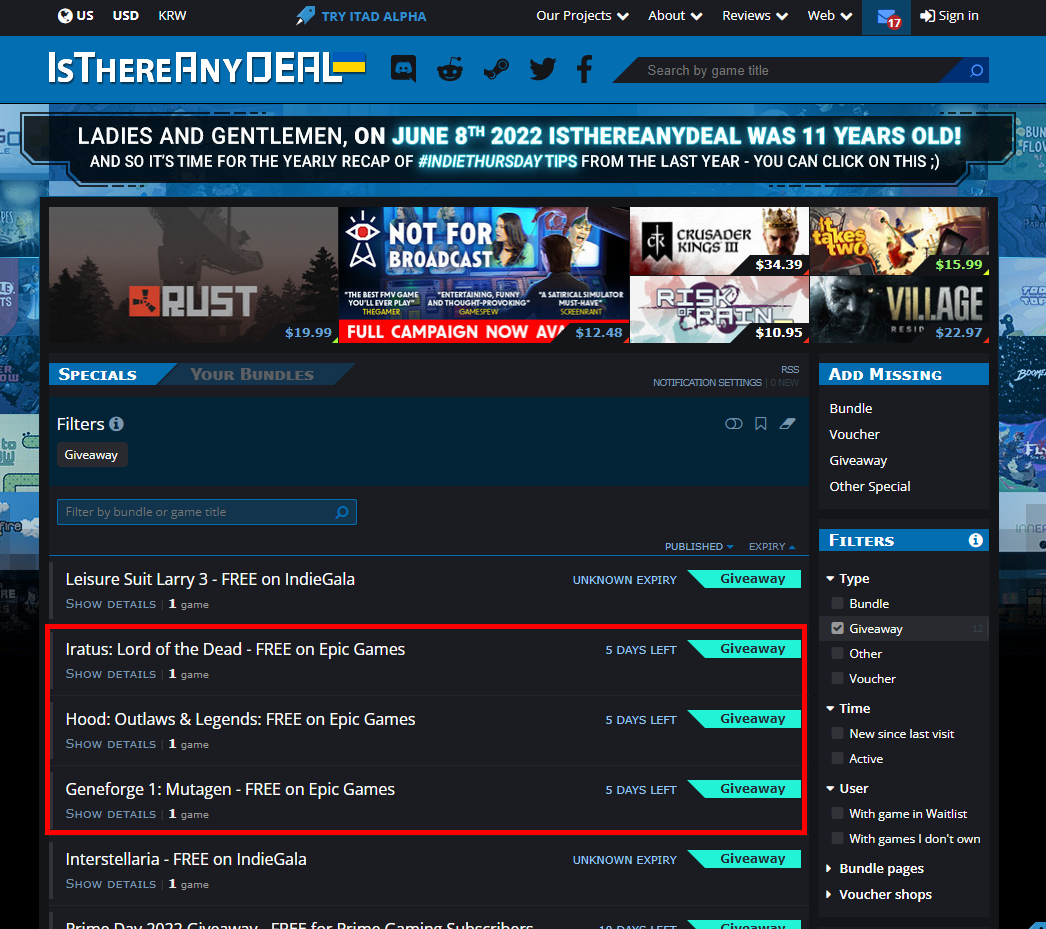The image size is (1046, 929).
Task: Click Sign in
Action: (949, 15)
